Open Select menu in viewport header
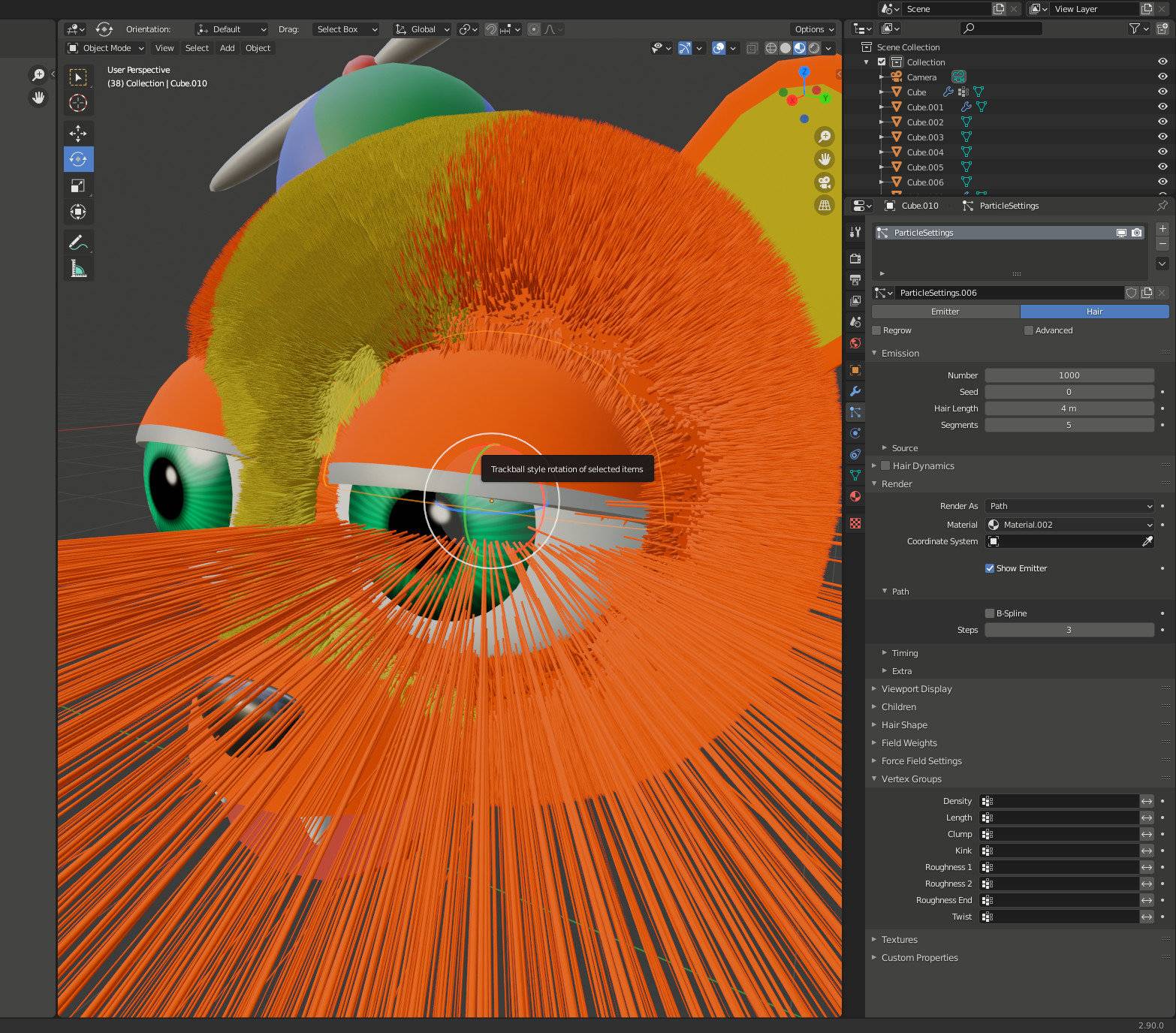1176x1033 pixels. click(197, 48)
